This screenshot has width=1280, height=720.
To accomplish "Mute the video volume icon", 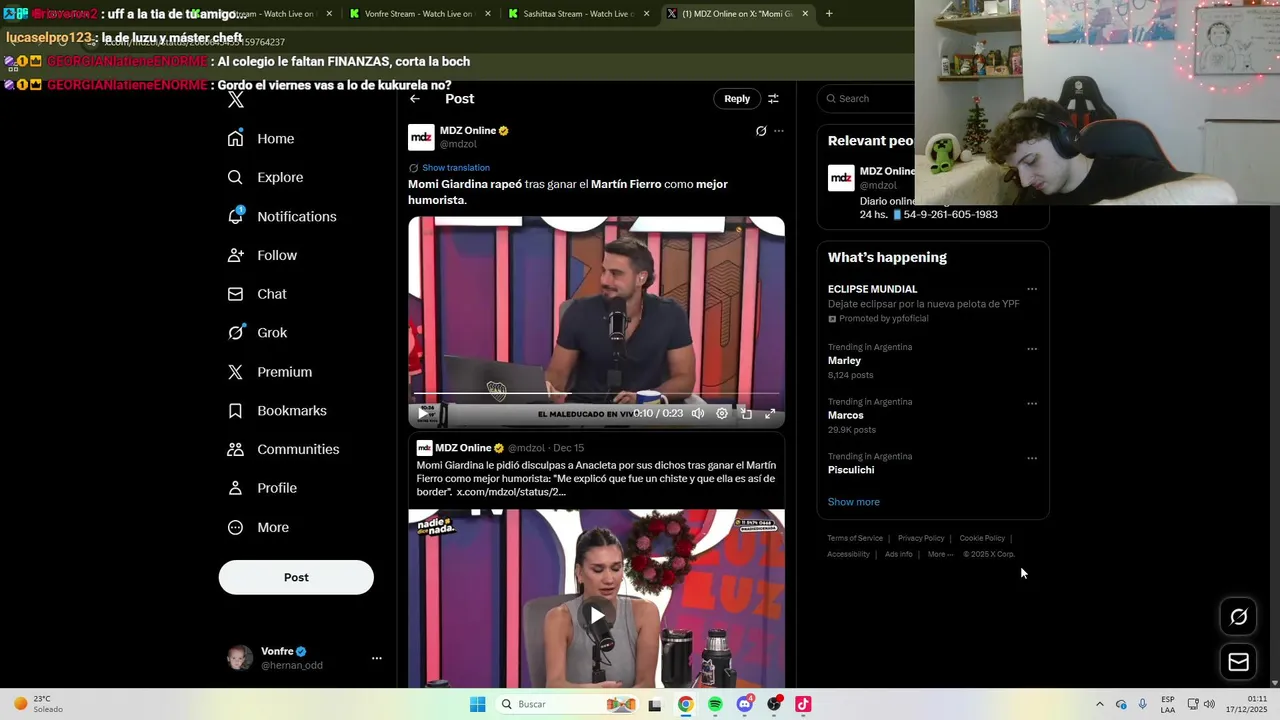I will coord(698,413).
